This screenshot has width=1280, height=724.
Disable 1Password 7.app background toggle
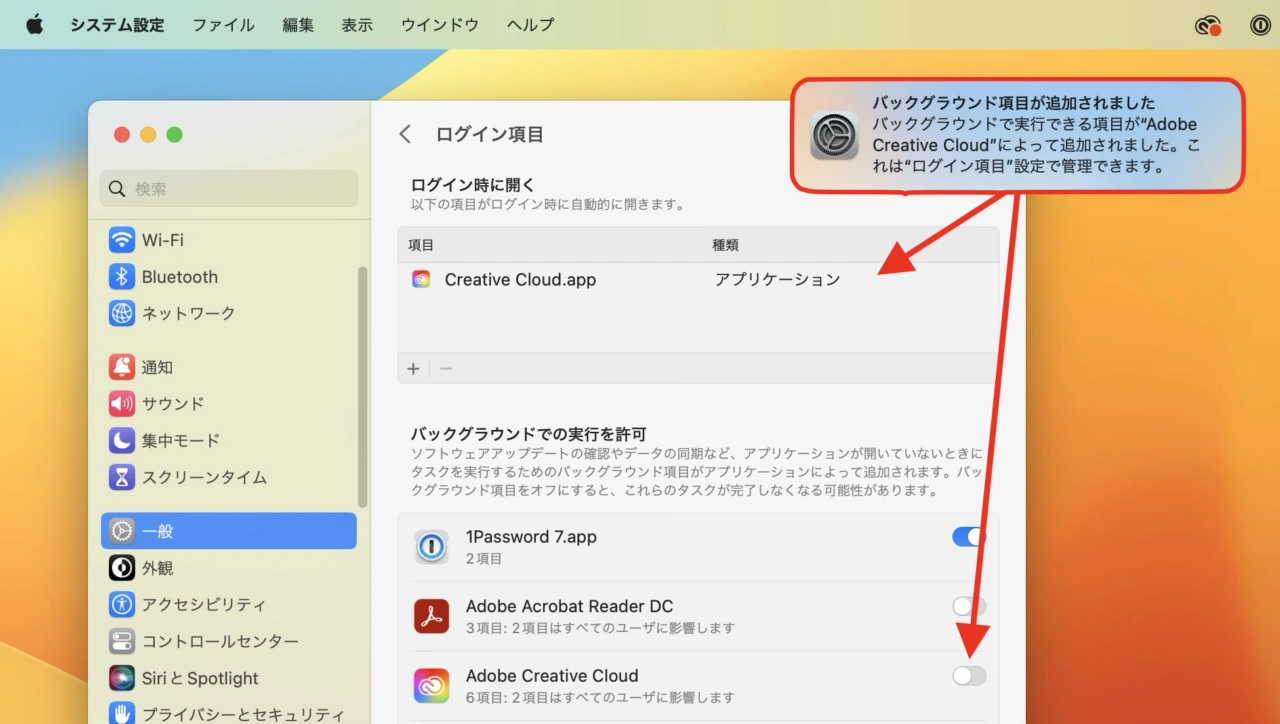tap(968, 537)
